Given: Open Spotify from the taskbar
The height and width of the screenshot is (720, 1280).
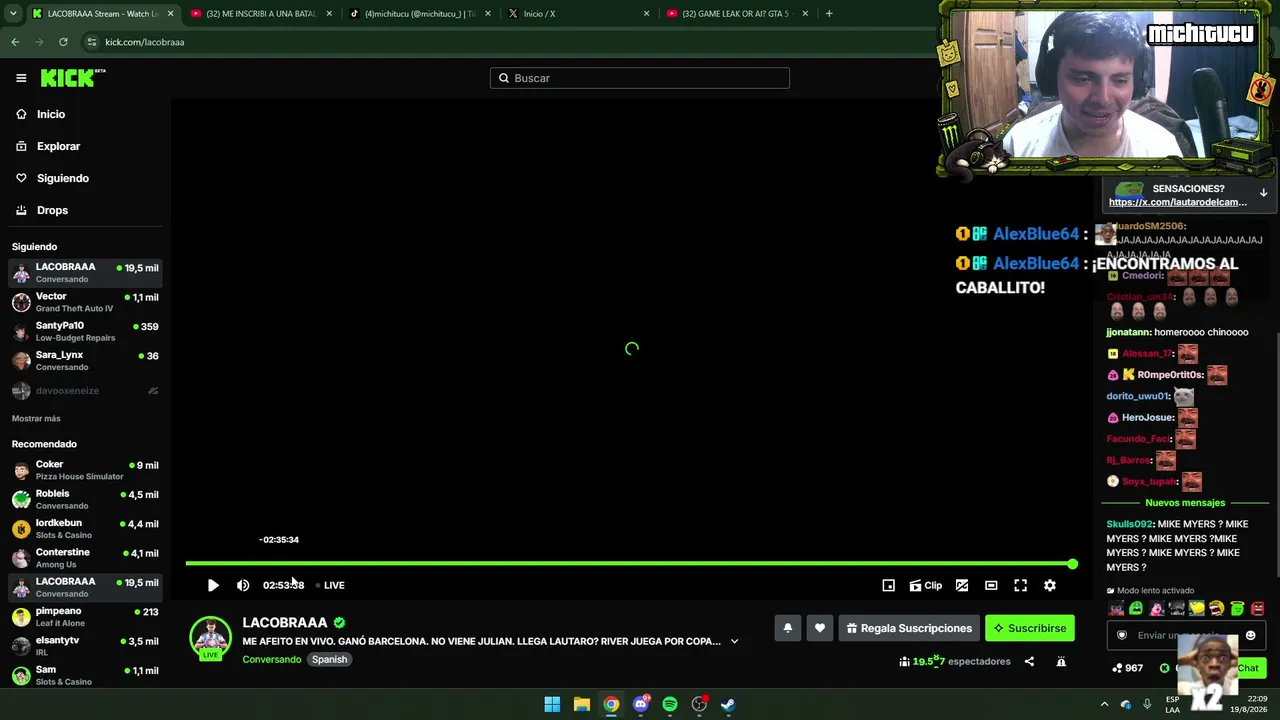Looking at the screenshot, I should click(670, 704).
